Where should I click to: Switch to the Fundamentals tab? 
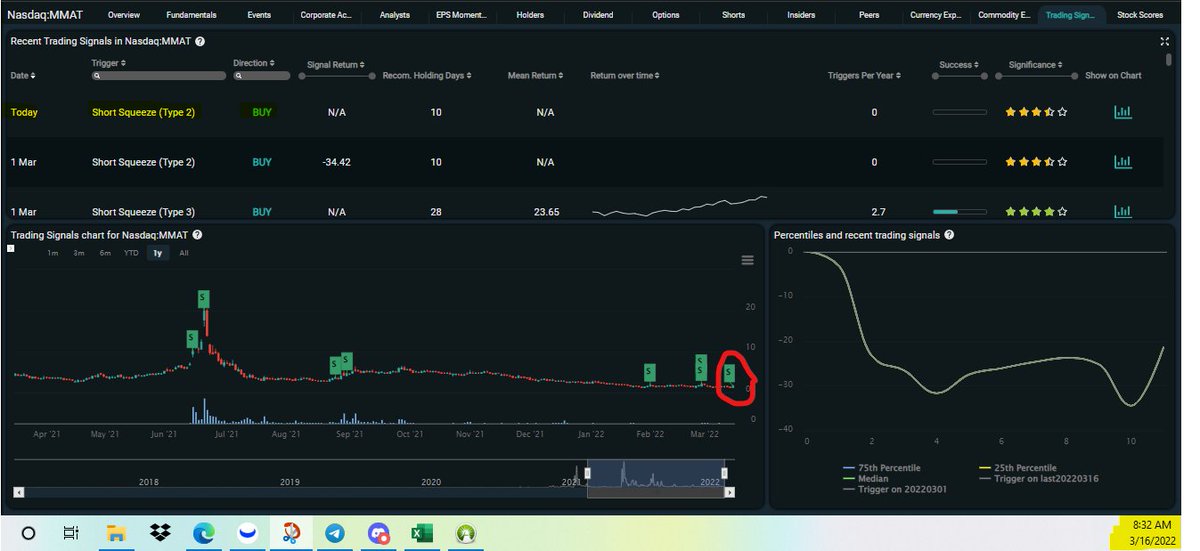point(191,15)
